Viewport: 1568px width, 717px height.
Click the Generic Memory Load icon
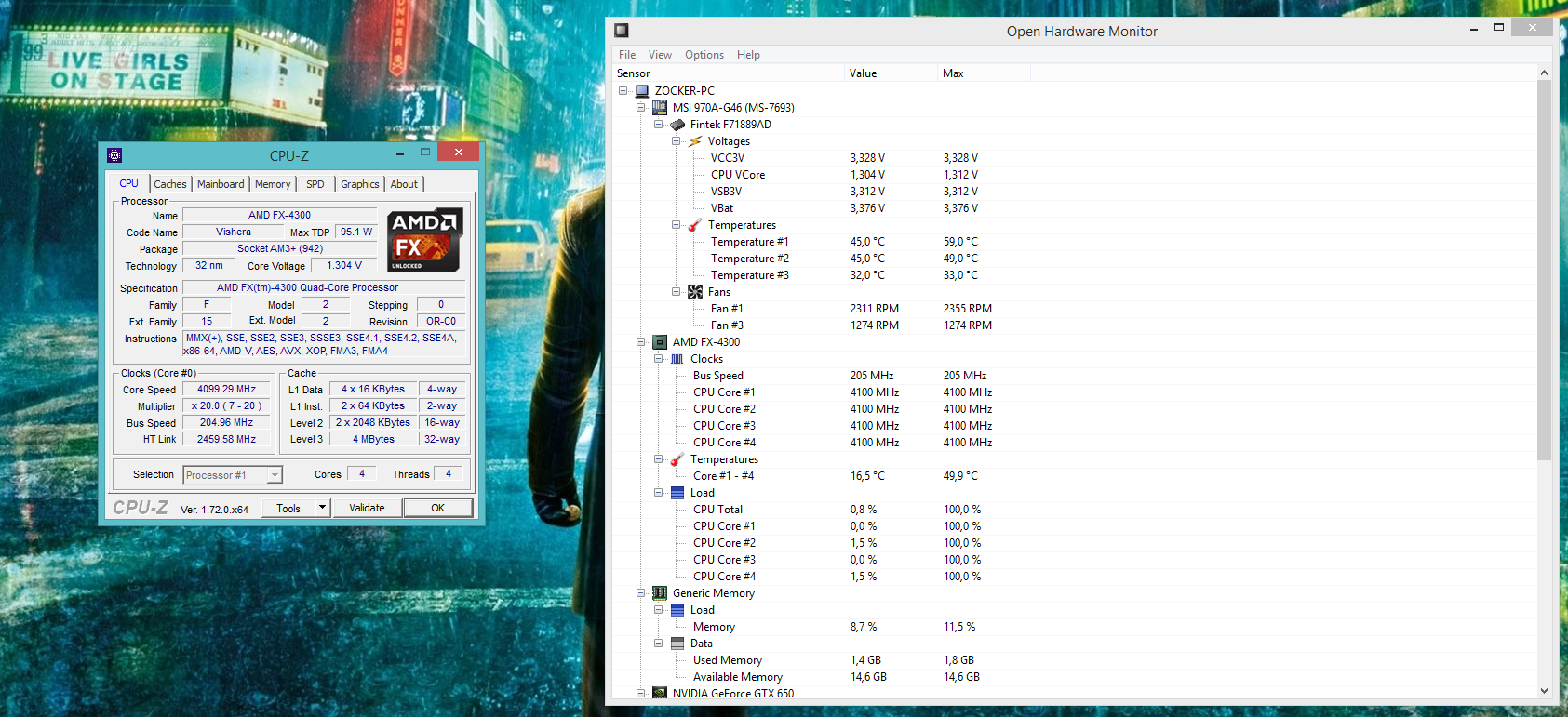click(x=677, y=610)
